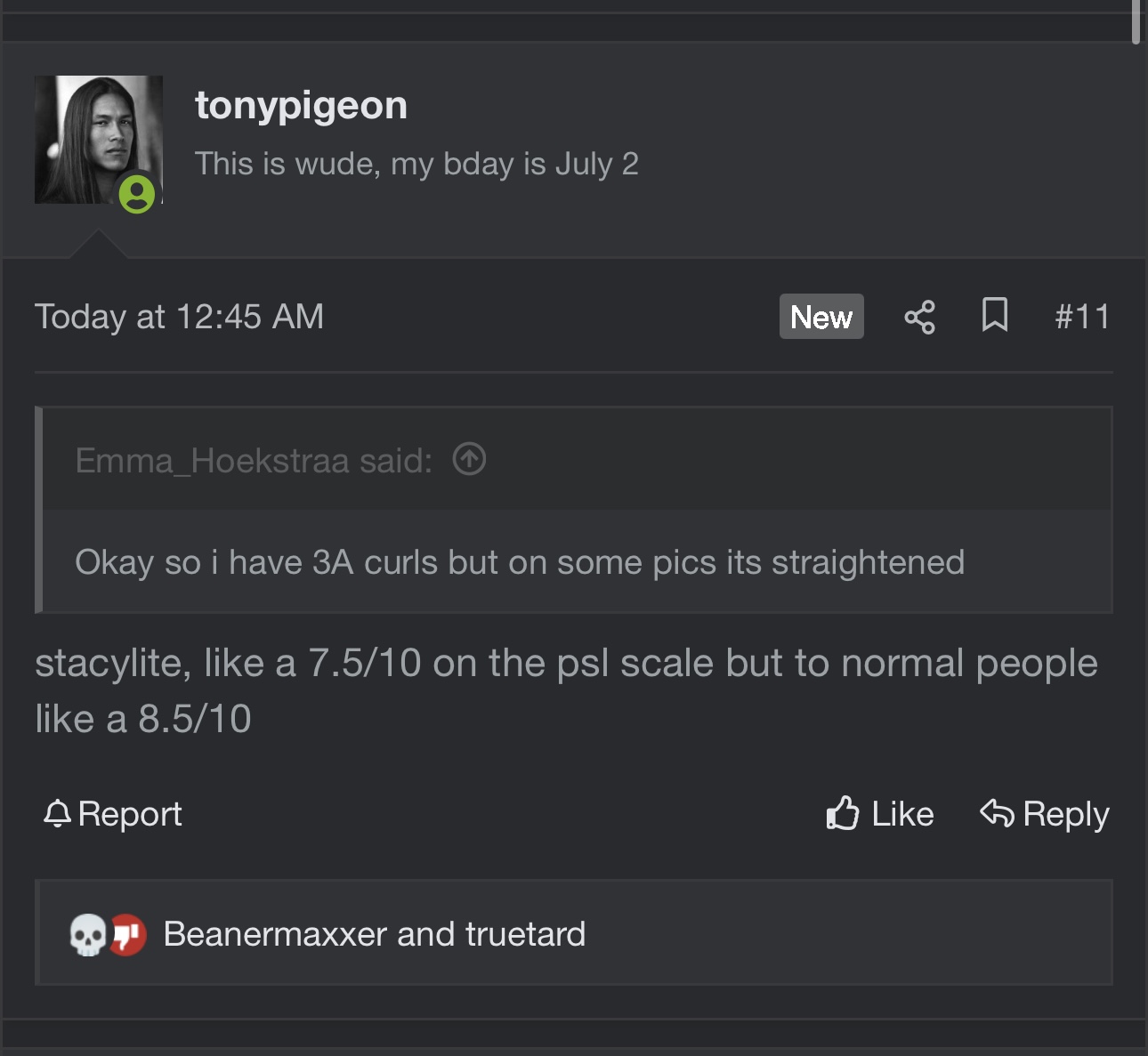
Task: Click the red thumbs-down reaction icon
Action: [x=128, y=935]
